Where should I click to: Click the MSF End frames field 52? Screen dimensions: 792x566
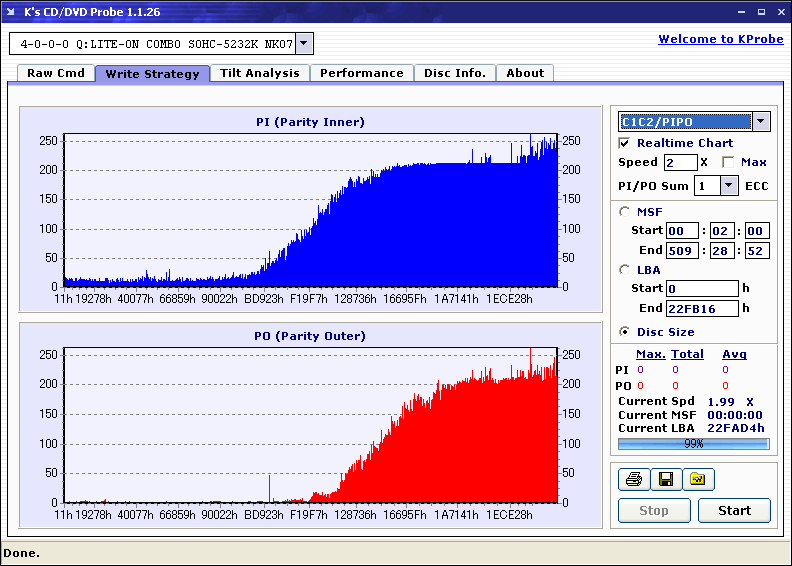(x=757, y=250)
